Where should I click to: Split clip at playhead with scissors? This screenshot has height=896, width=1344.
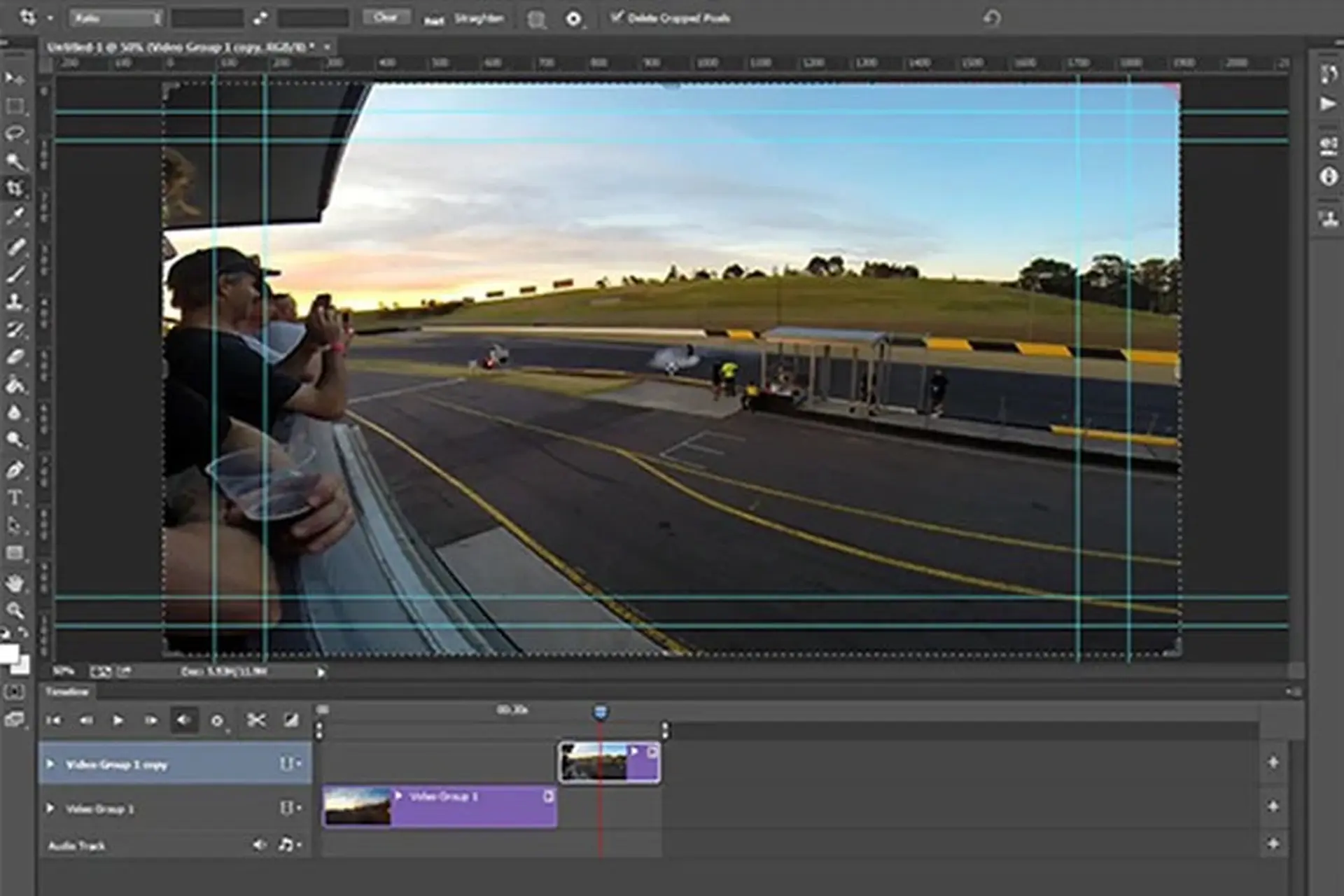pyautogui.click(x=256, y=720)
